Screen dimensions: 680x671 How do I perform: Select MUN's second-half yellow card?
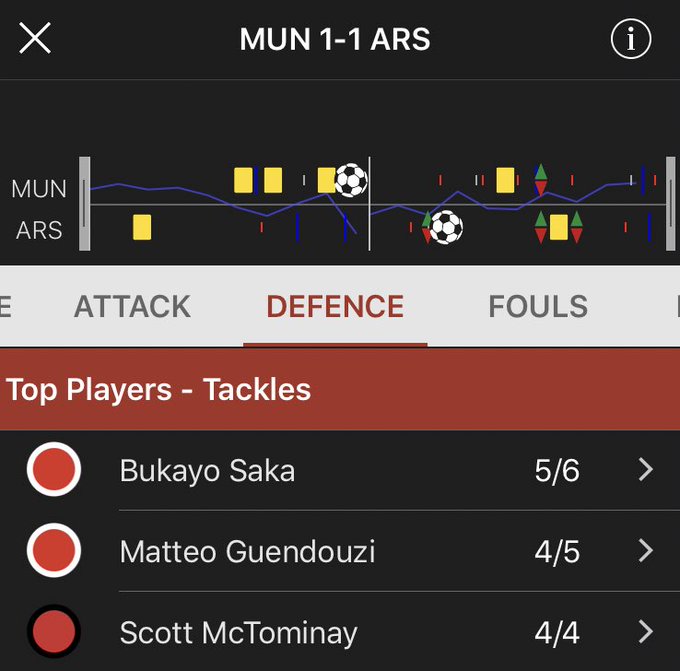pyautogui.click(x=505, y=180)
